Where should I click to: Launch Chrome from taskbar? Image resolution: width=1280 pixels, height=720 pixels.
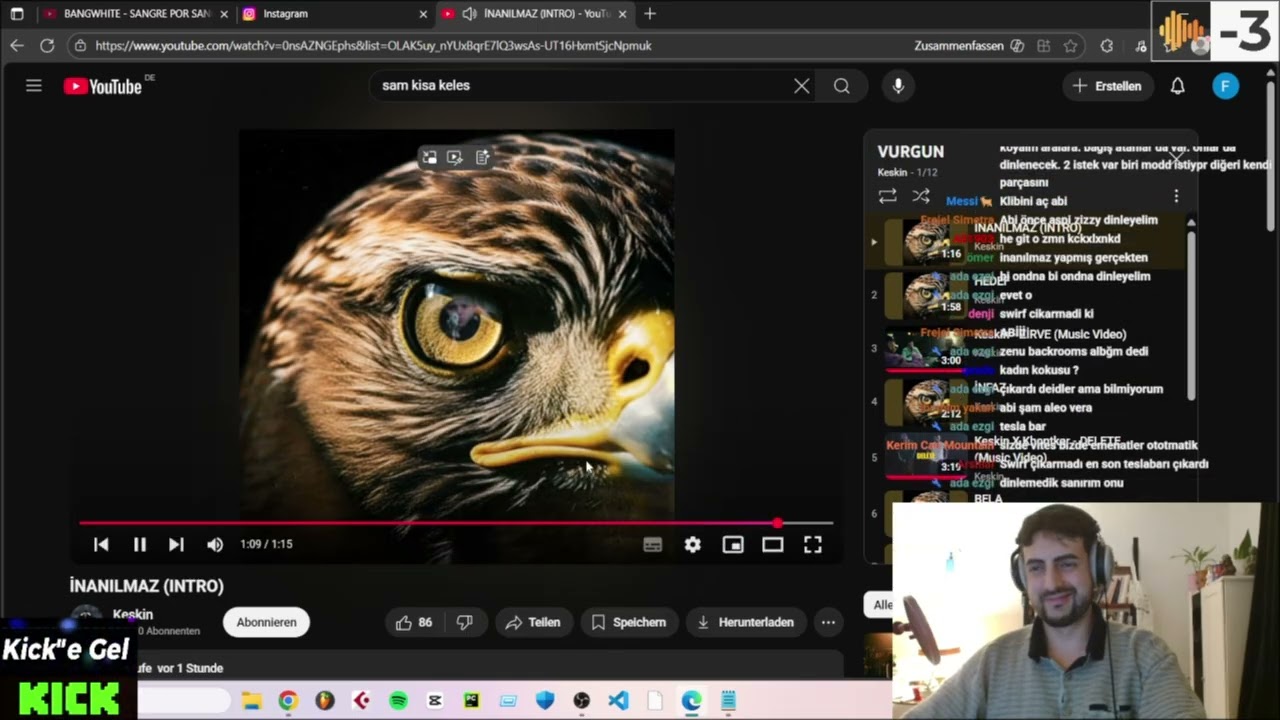[288, 701]
